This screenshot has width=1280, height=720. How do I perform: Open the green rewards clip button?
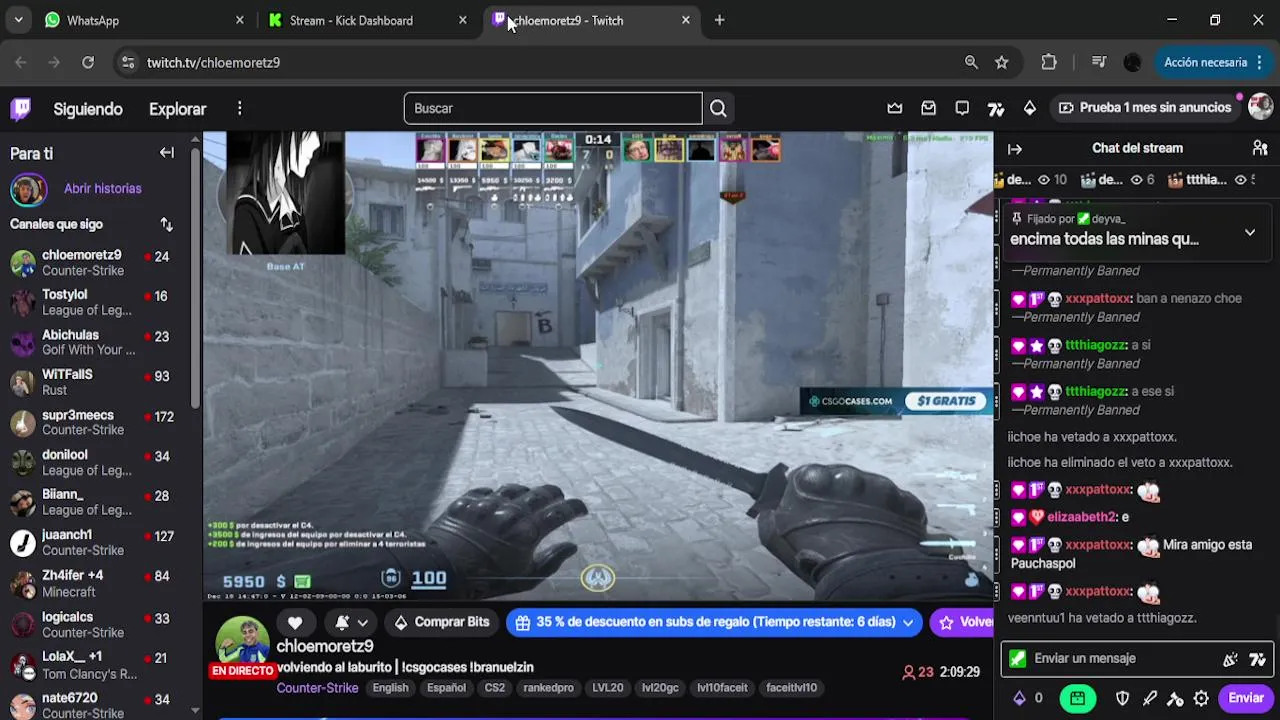1077,699
